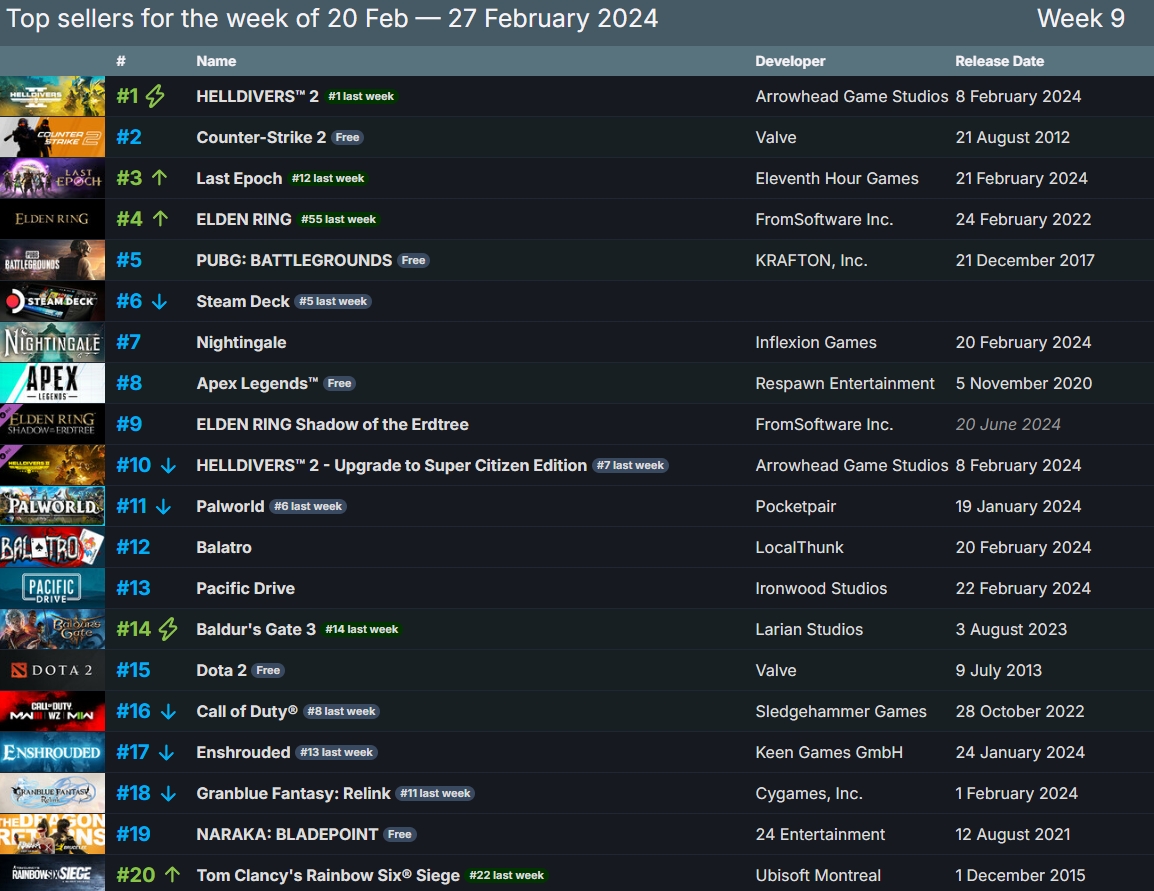Click the 'Week 9' label
1154x891 pixels.
point(1081,18)
